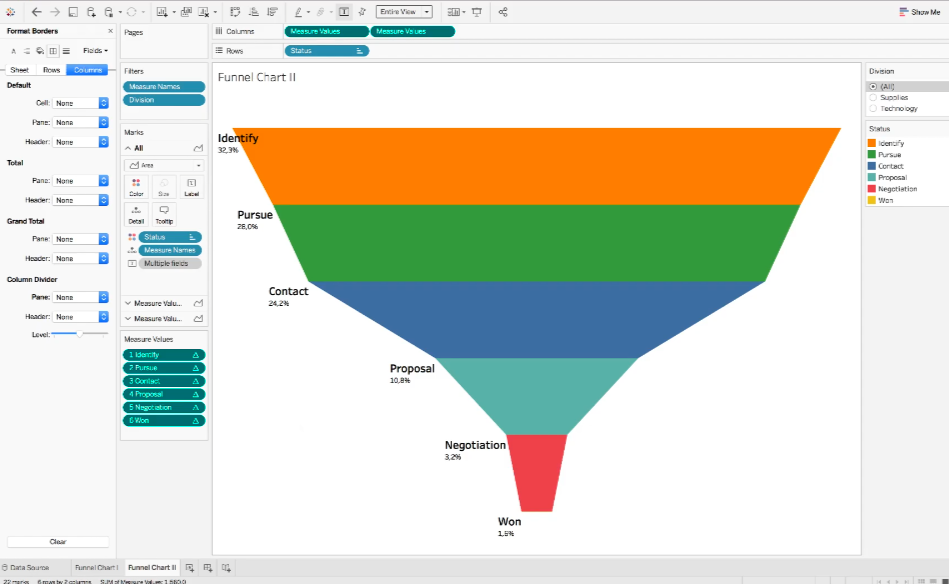Select the (All) division radio button
Screen dimensions: 949x584
tap(873, 87)
